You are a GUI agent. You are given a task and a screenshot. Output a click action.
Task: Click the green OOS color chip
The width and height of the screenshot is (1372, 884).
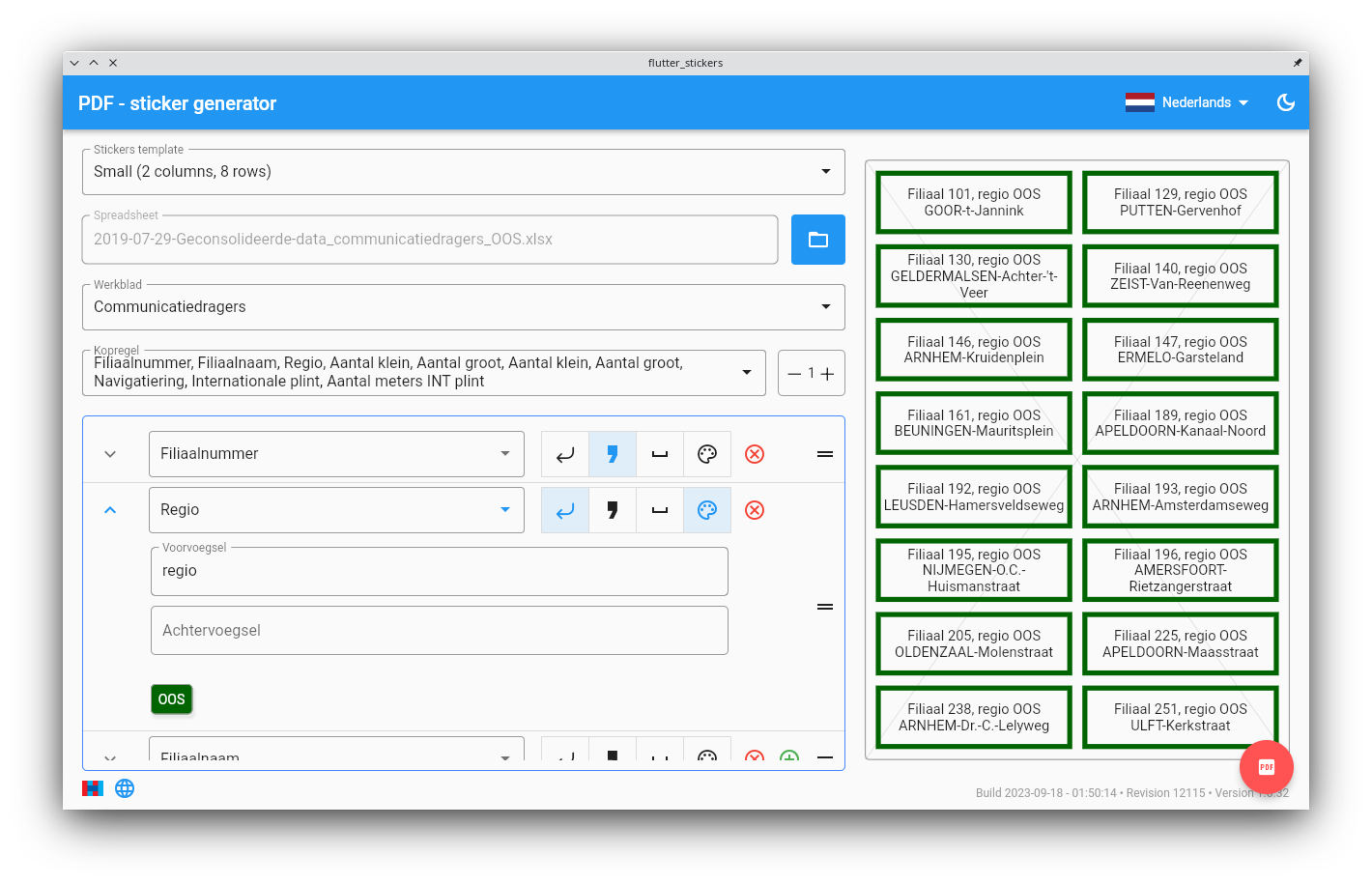171,699
